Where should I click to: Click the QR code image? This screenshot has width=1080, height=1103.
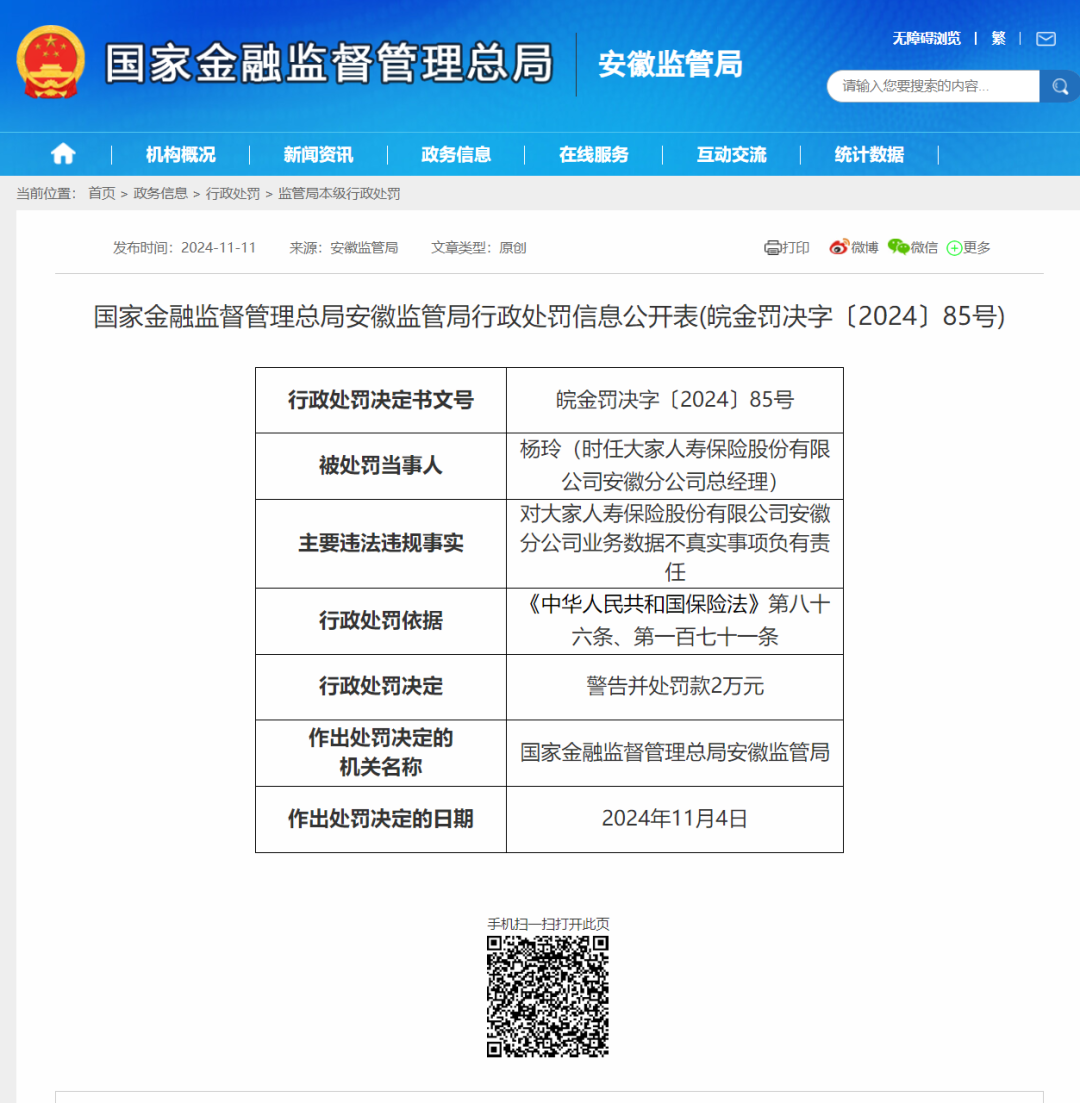547,996
